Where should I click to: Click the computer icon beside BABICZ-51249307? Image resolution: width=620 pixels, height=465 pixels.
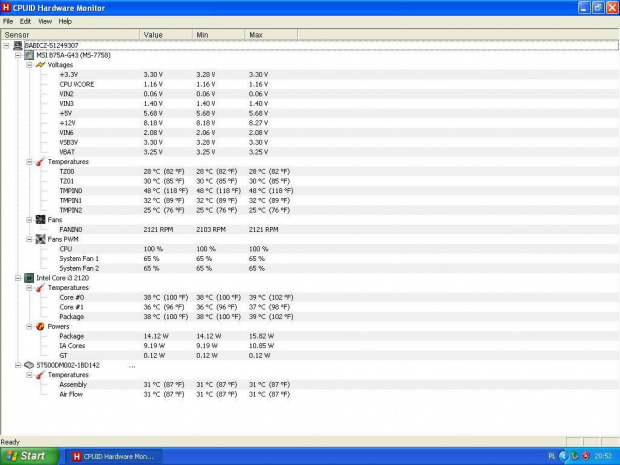18,45
